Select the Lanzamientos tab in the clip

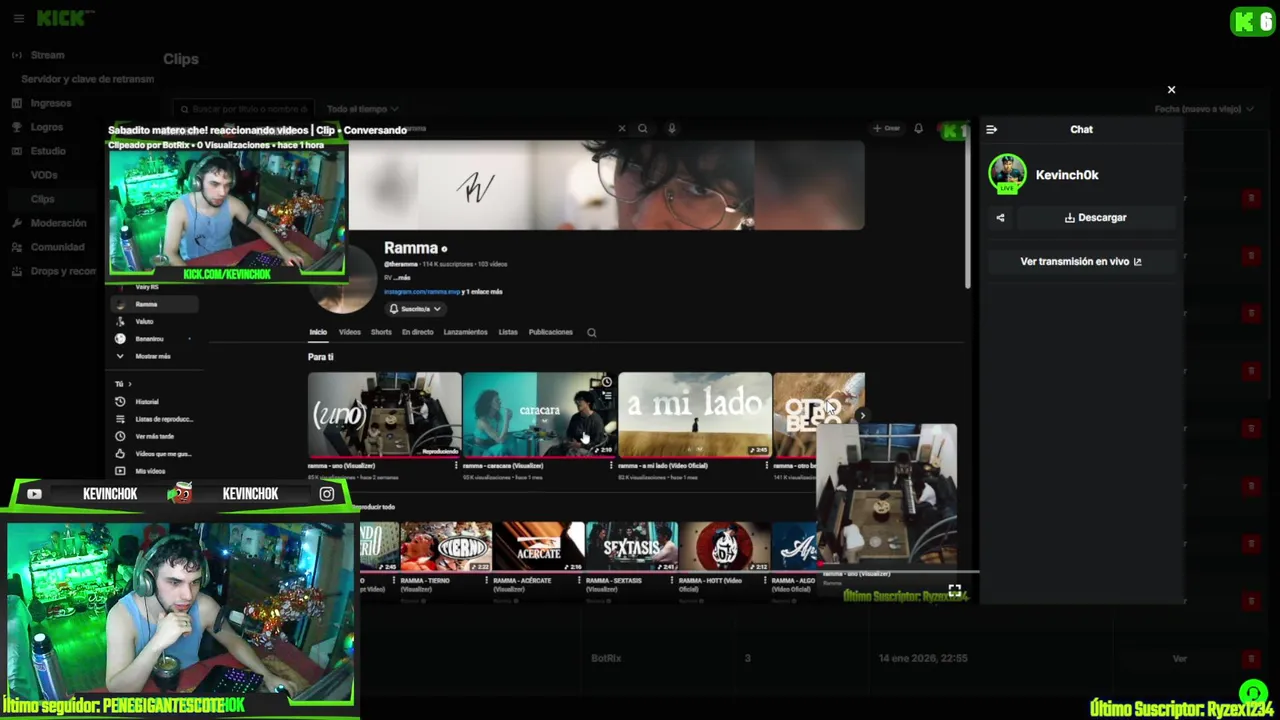466,332
